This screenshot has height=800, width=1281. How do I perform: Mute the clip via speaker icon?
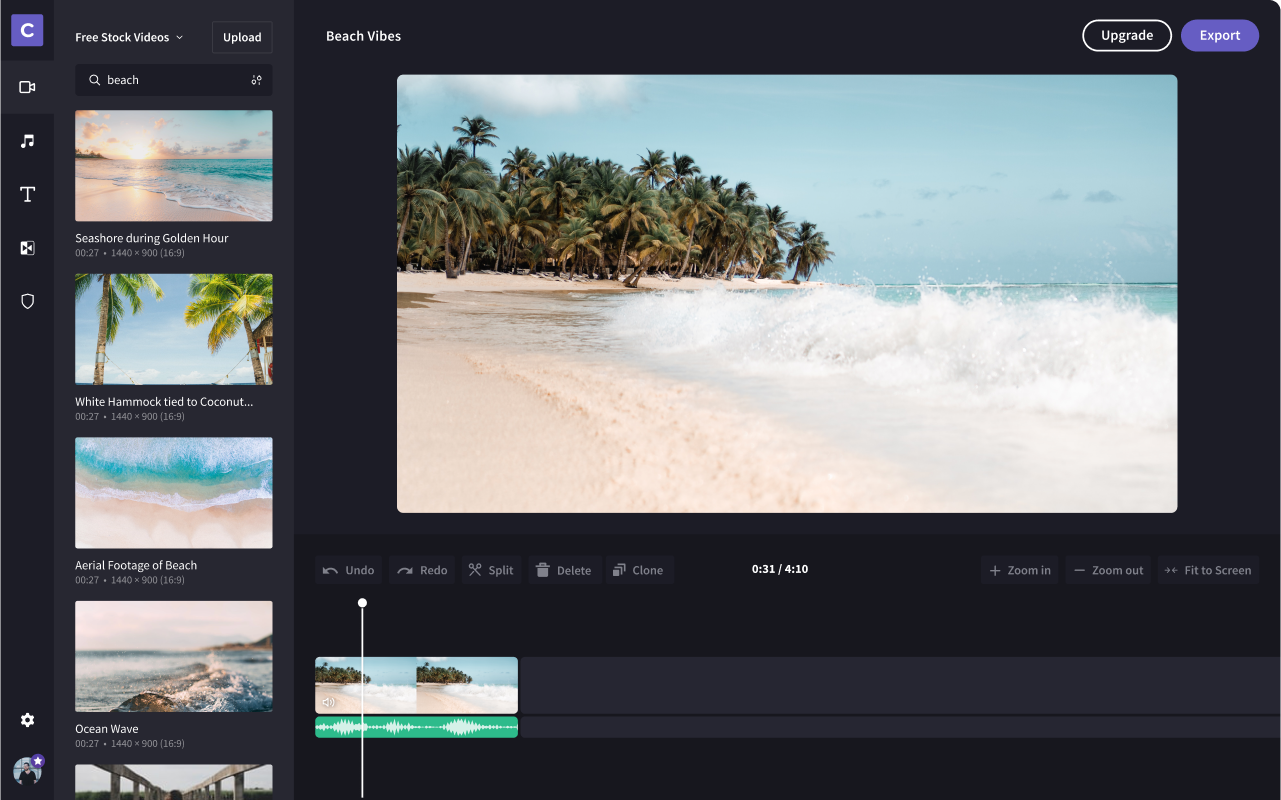[329, 702]
